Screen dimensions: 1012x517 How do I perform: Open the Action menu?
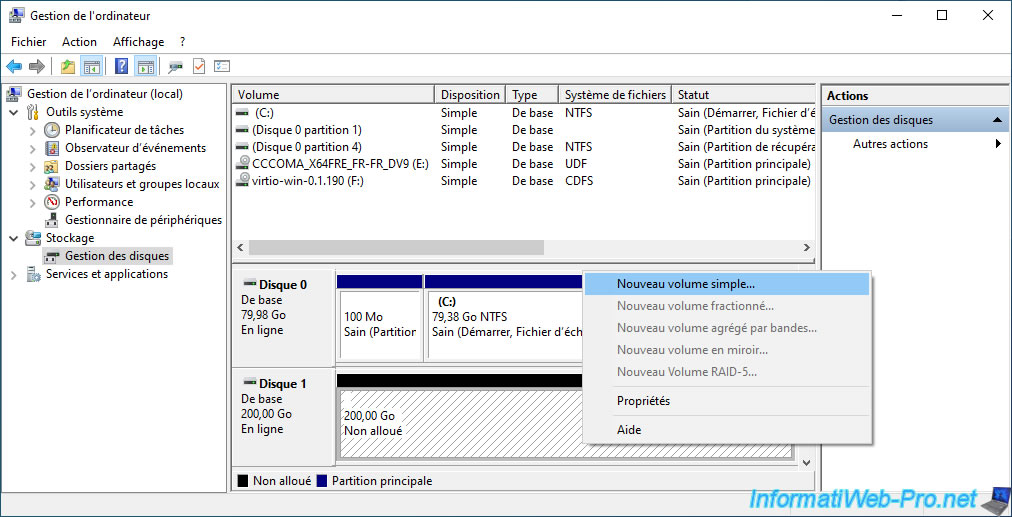click(x=79, y=42)
